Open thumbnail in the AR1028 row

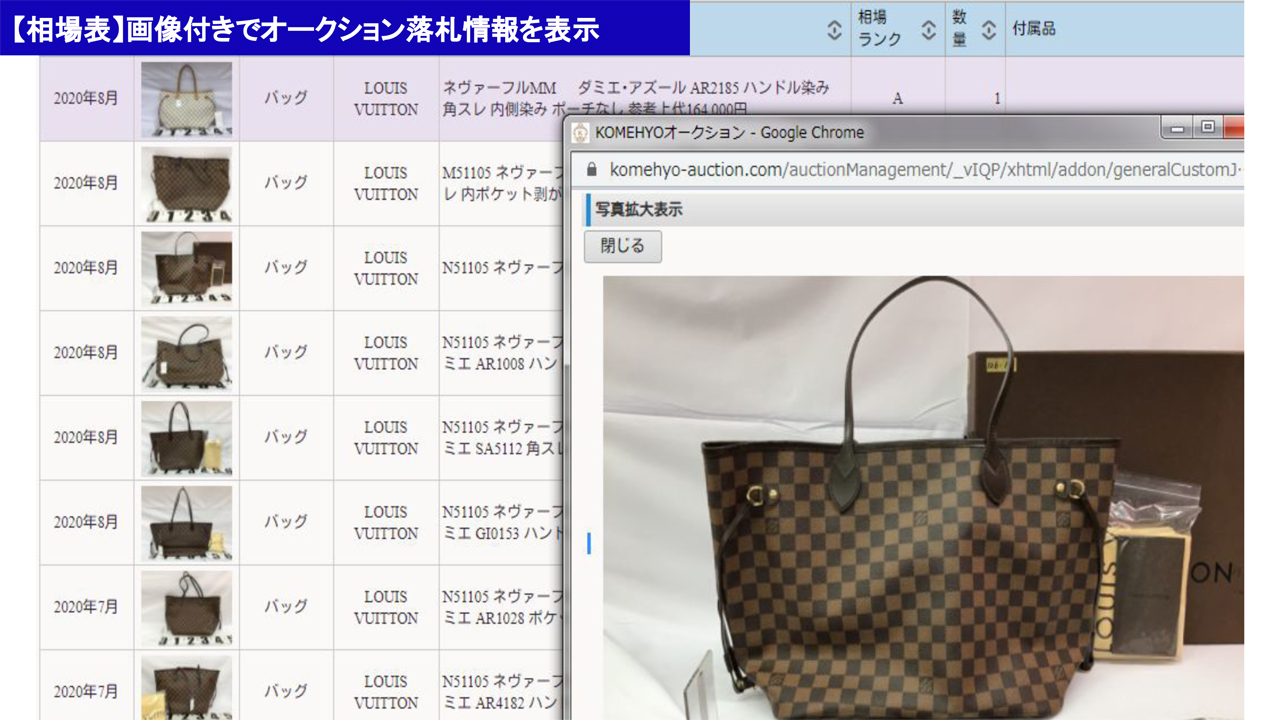pos(187,608)
